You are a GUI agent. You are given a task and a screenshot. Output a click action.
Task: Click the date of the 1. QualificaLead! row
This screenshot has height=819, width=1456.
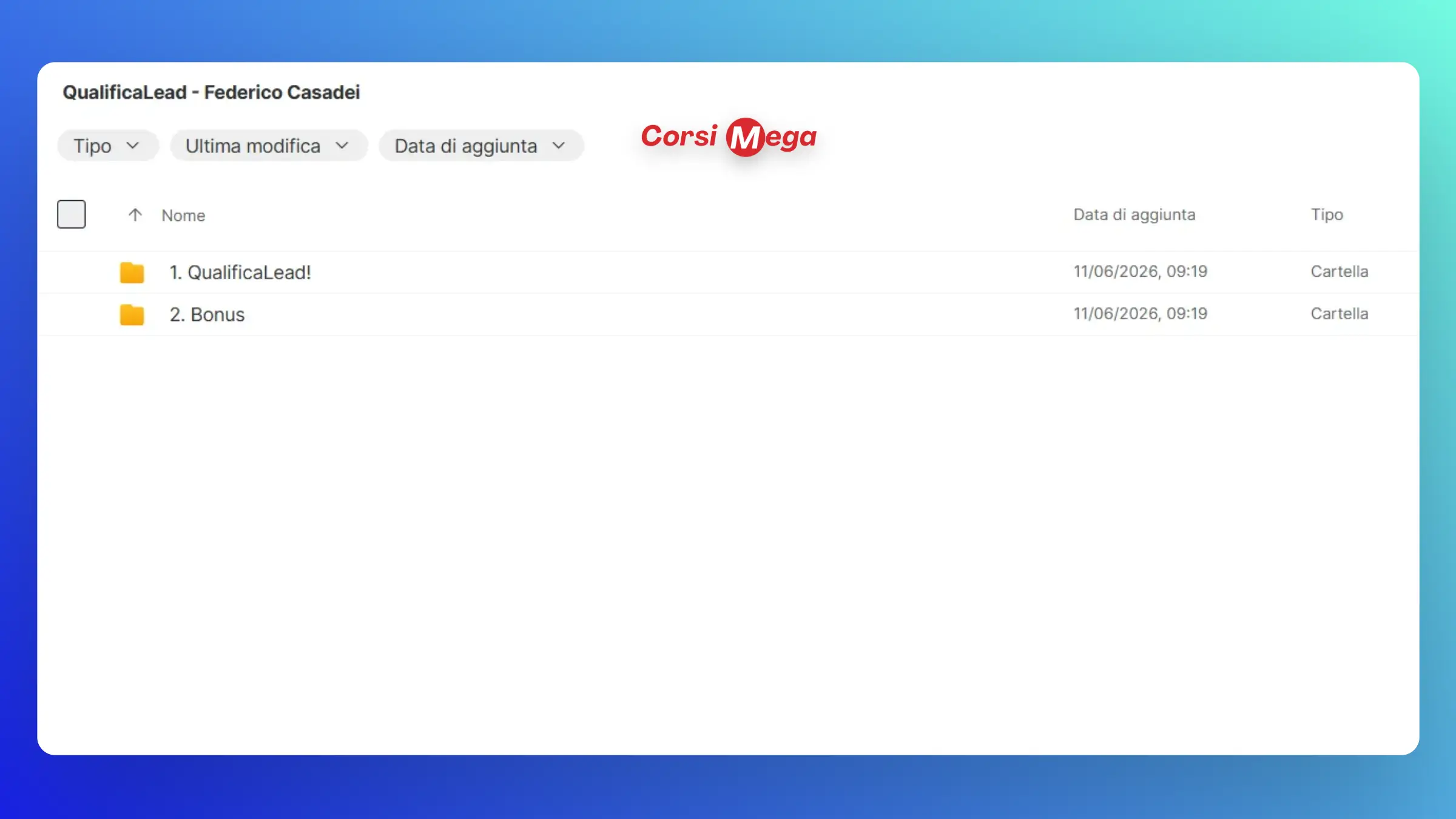pos(1141,271)
